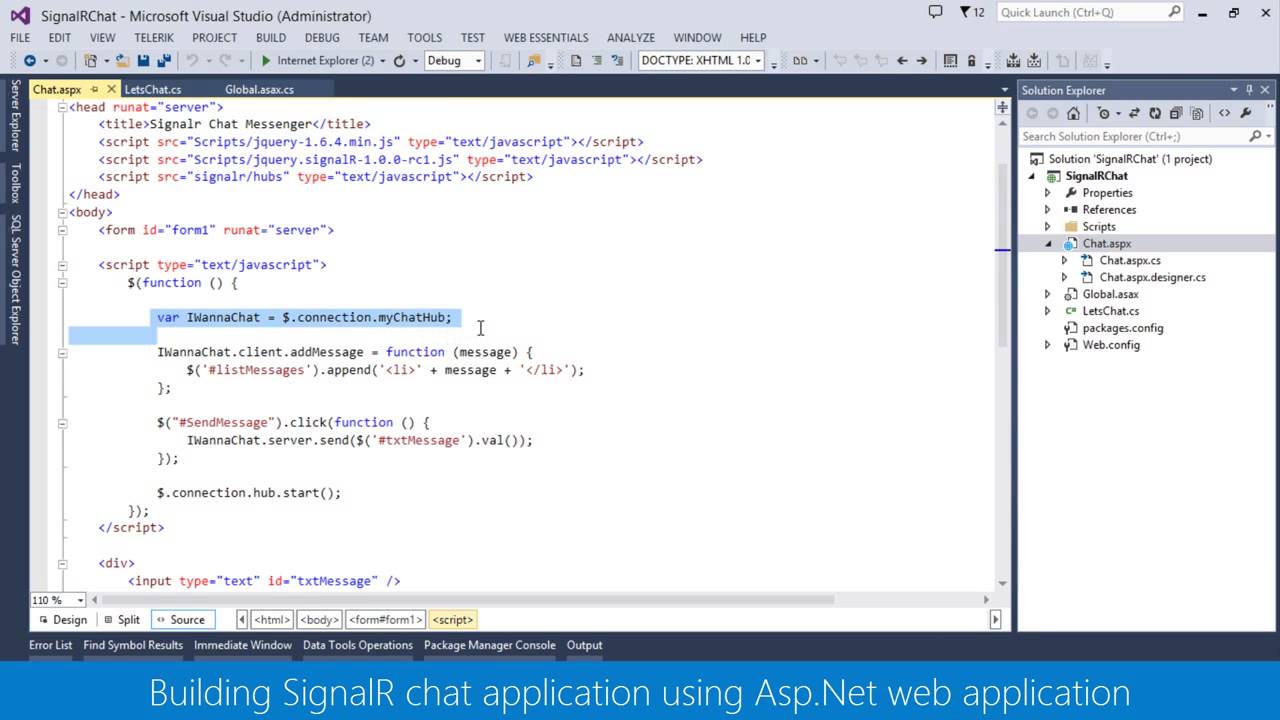
Task: Collapse the body tag outlining region
Action: coord(62,212)
